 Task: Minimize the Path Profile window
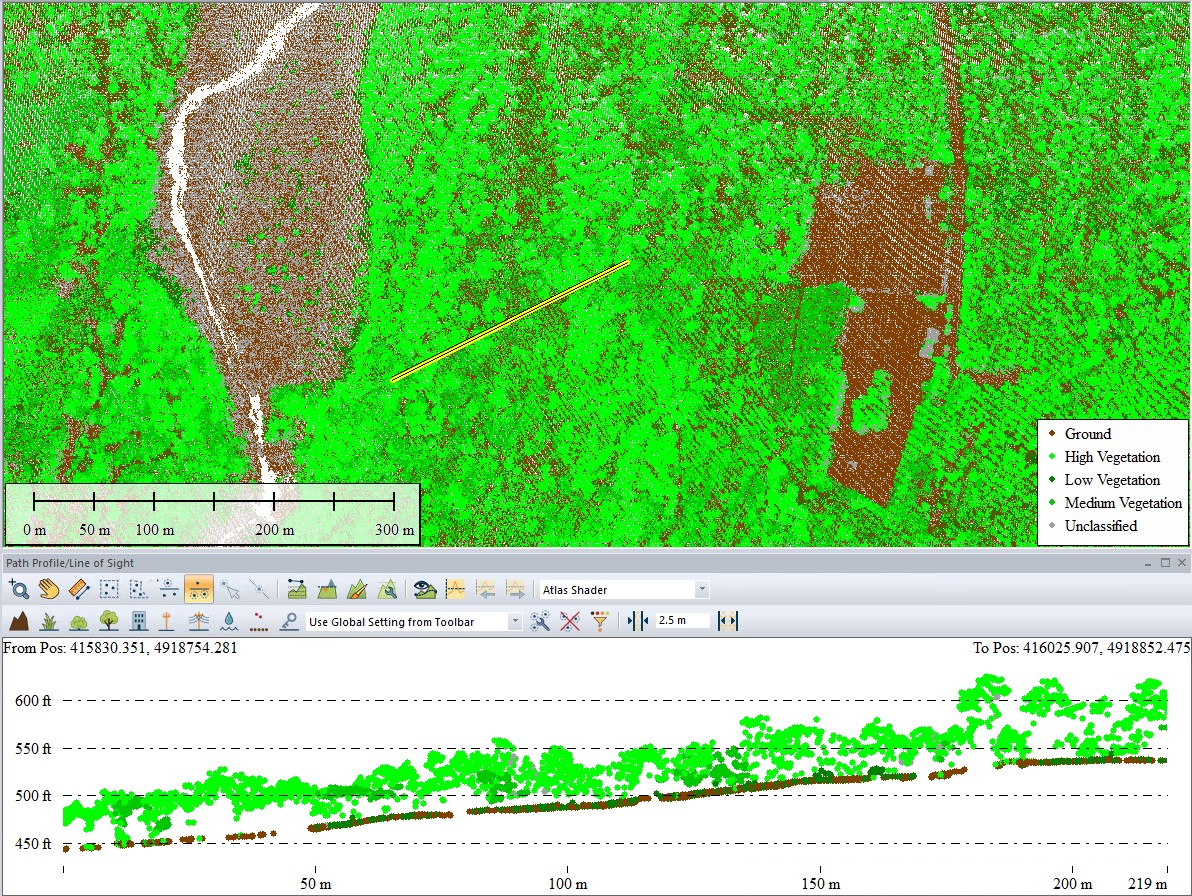coord(1148,563)
